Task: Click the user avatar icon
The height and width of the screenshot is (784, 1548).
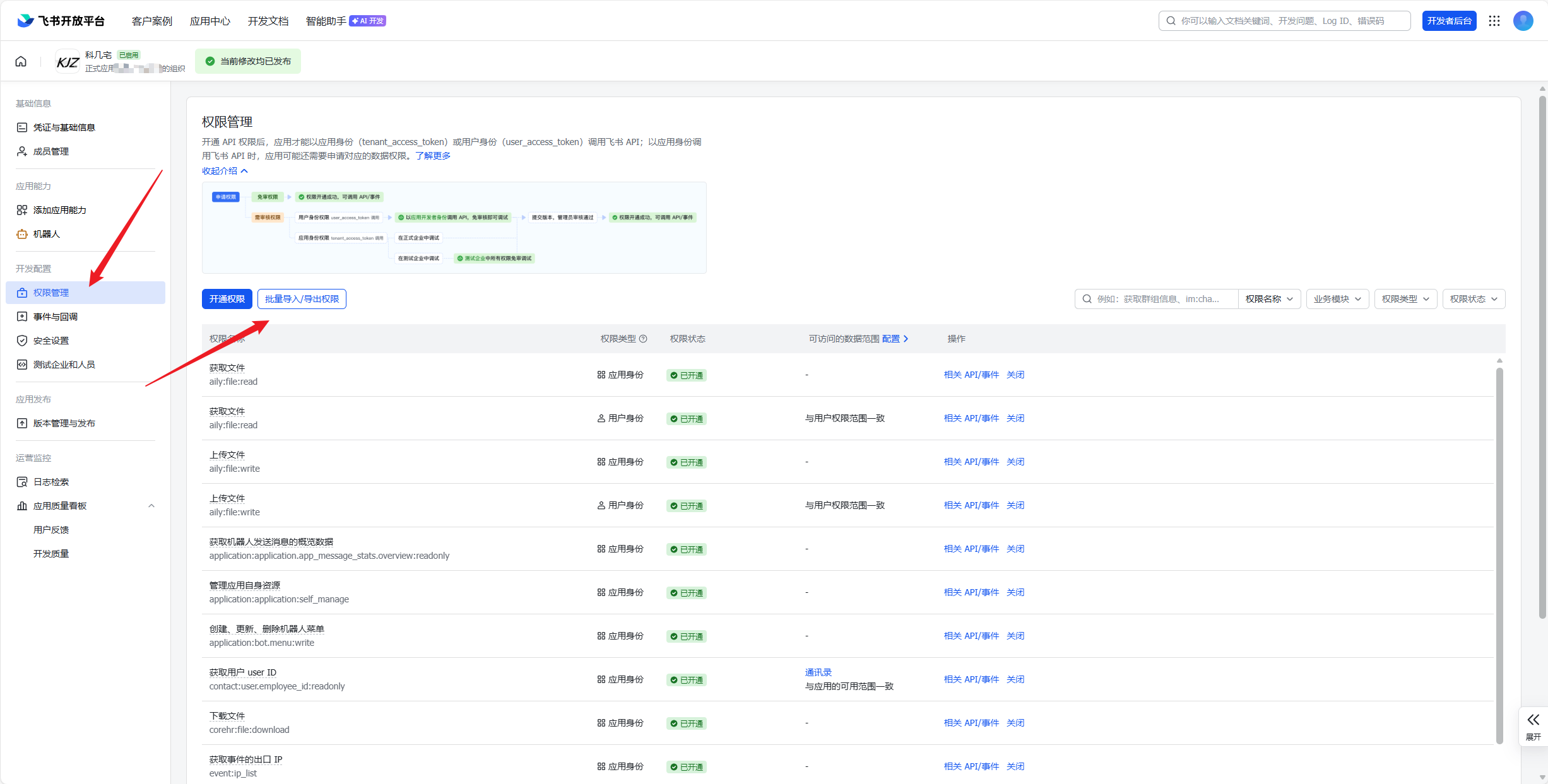Action: (x=1523, y=21)
